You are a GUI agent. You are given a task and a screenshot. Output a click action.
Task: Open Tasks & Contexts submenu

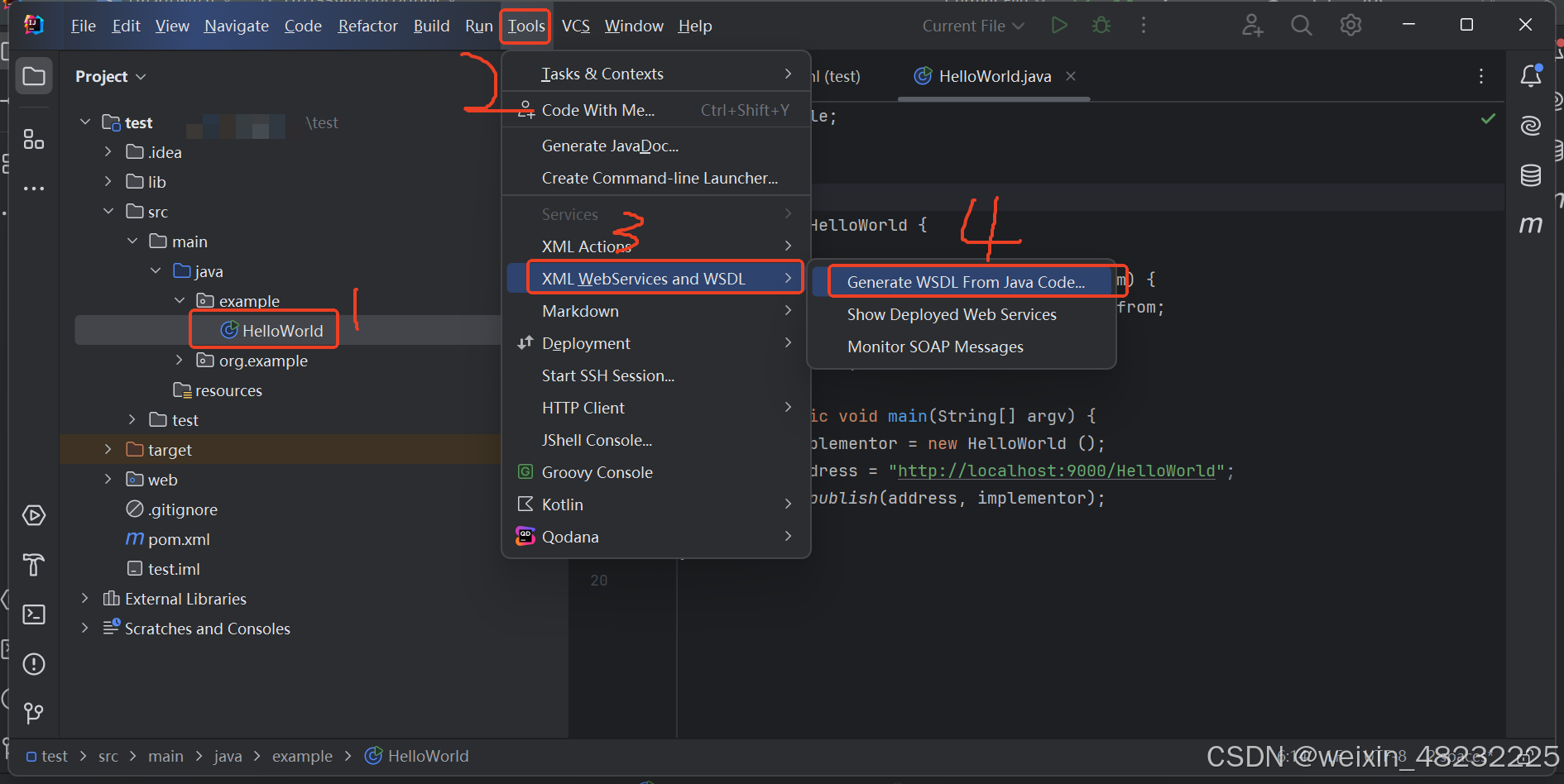(x=655, y=74)
